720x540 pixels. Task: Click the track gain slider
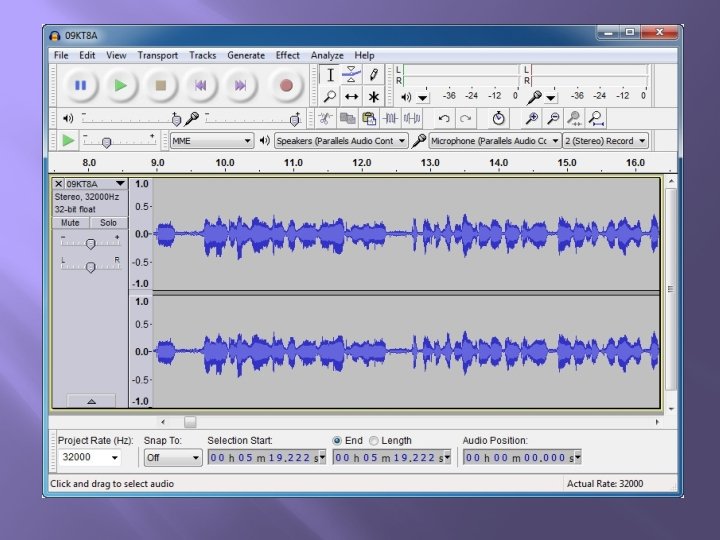click(90, 243)
